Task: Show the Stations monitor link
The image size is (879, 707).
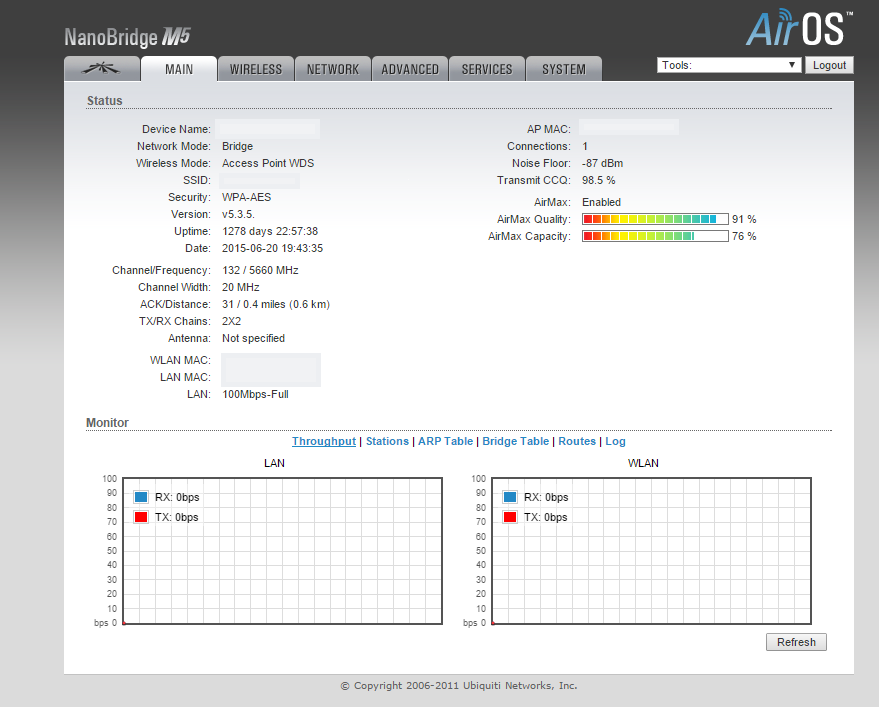Action: pyautogui.click(x=387, y=441)
